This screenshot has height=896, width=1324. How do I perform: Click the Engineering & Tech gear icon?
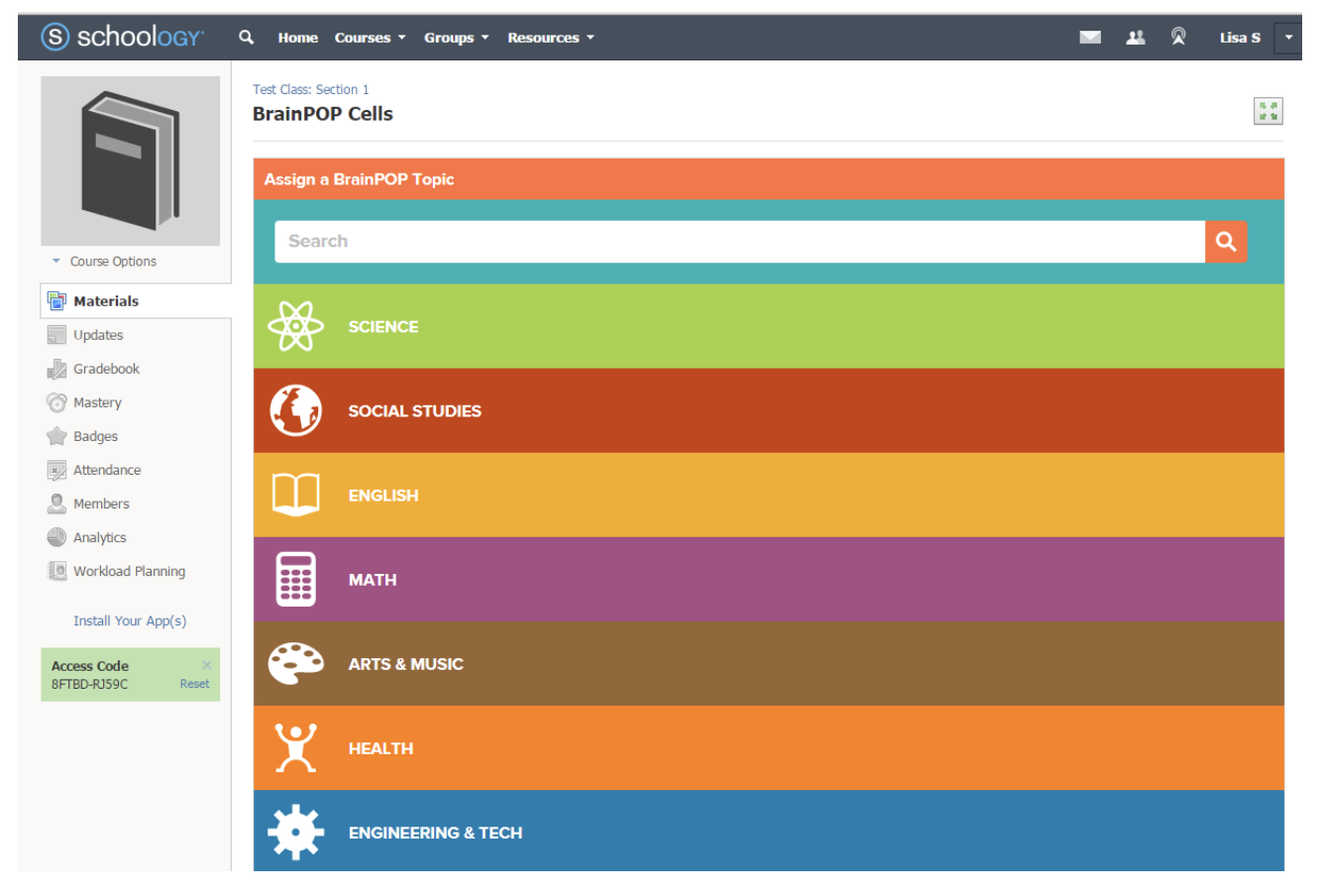[295, 833]
